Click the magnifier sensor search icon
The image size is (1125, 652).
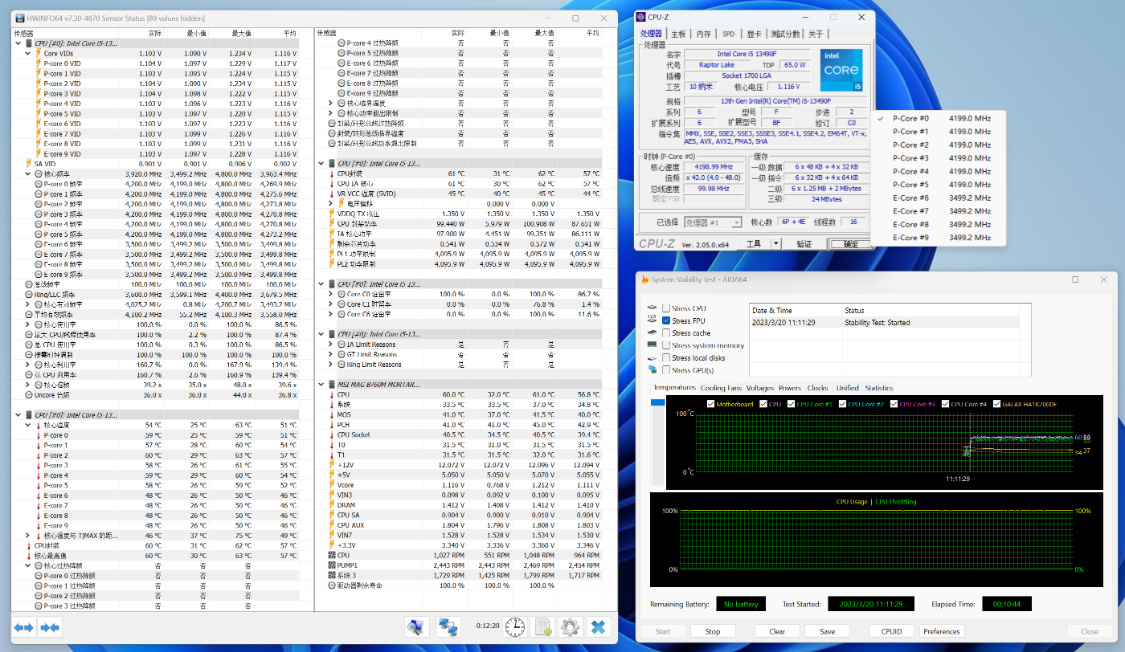point(417,627)
